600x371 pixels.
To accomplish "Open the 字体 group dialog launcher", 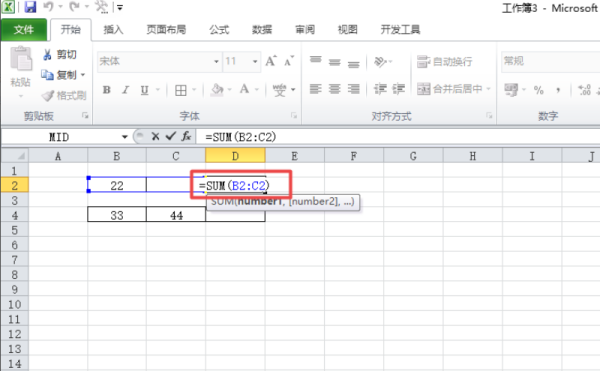I will [x=294, y=116].
